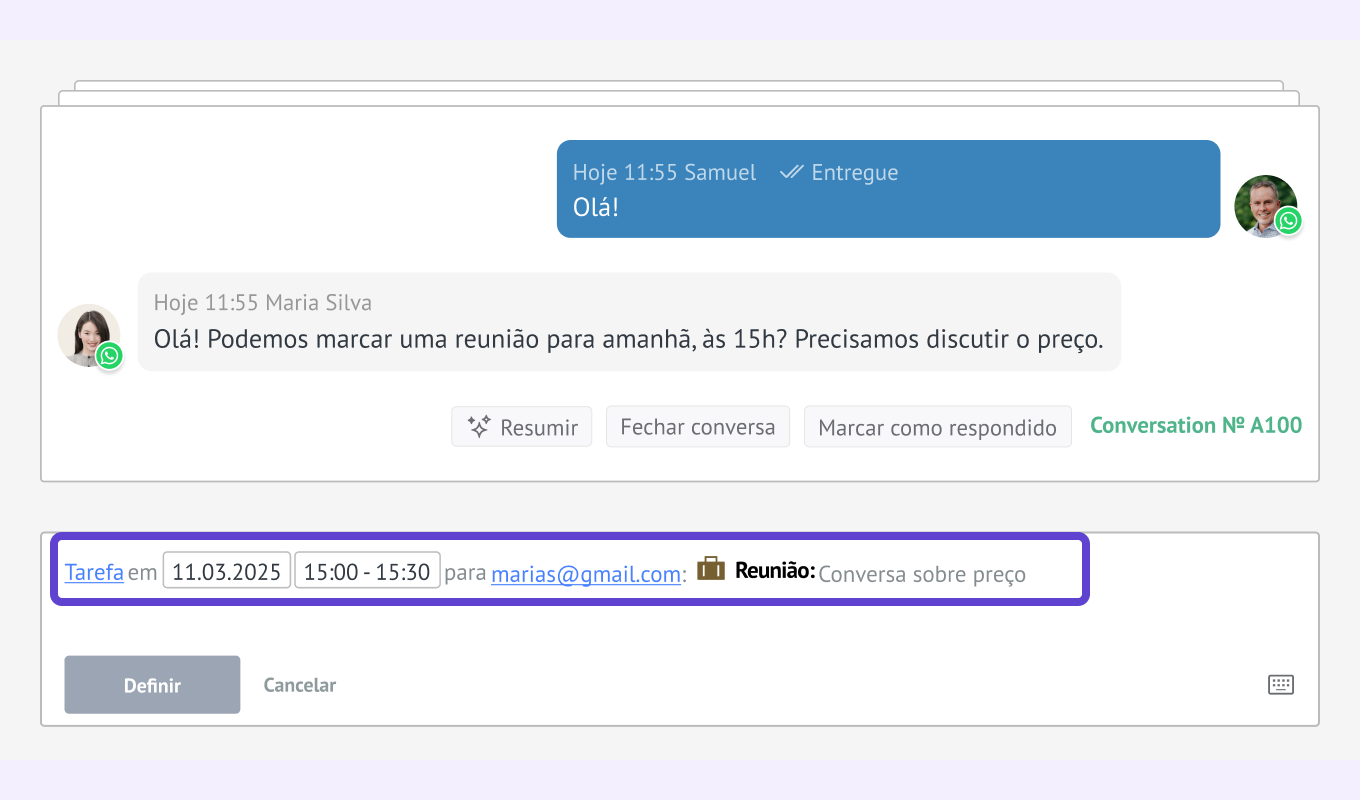Screen dimensions: 1360x800
Task: Click WhatsApp badge on Samuel's avatar
Action: pos(1289,221)
